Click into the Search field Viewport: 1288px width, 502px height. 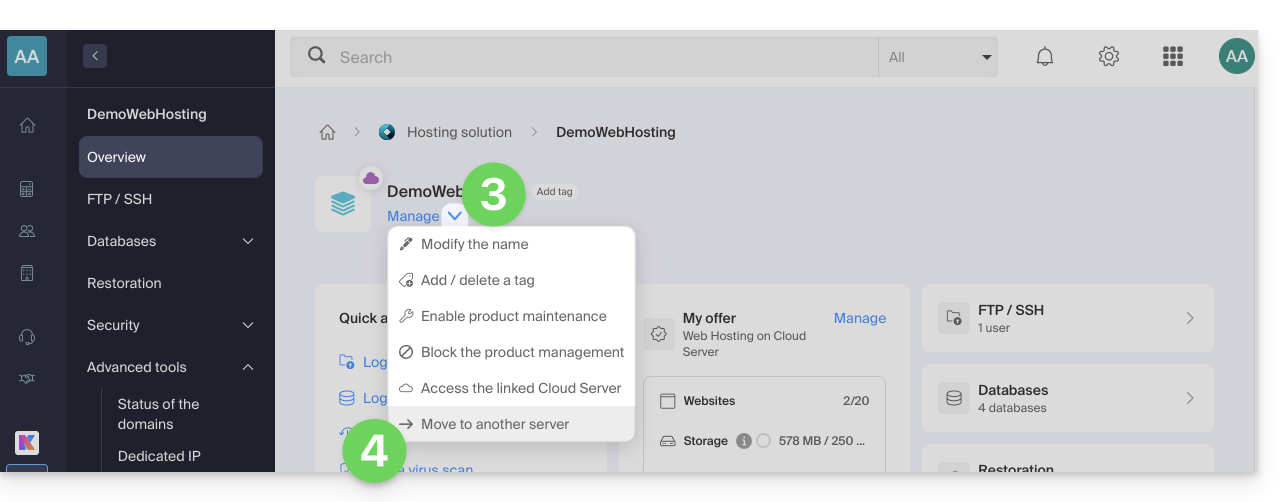coord(600,57)
